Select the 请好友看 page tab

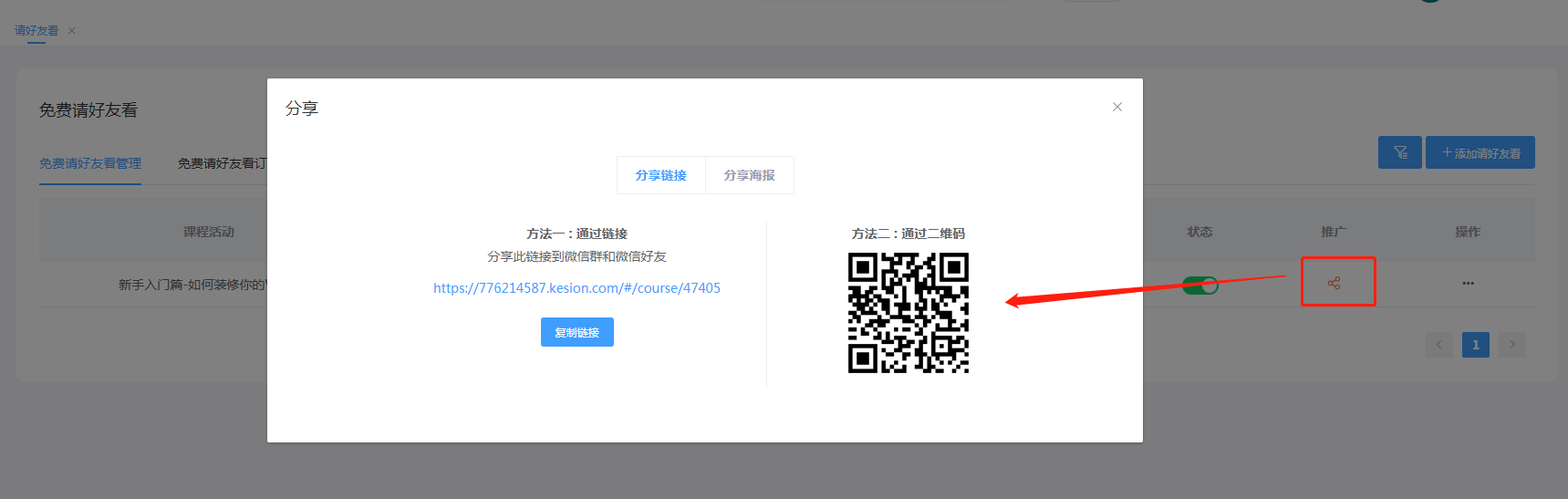click(x=36, y=31)
